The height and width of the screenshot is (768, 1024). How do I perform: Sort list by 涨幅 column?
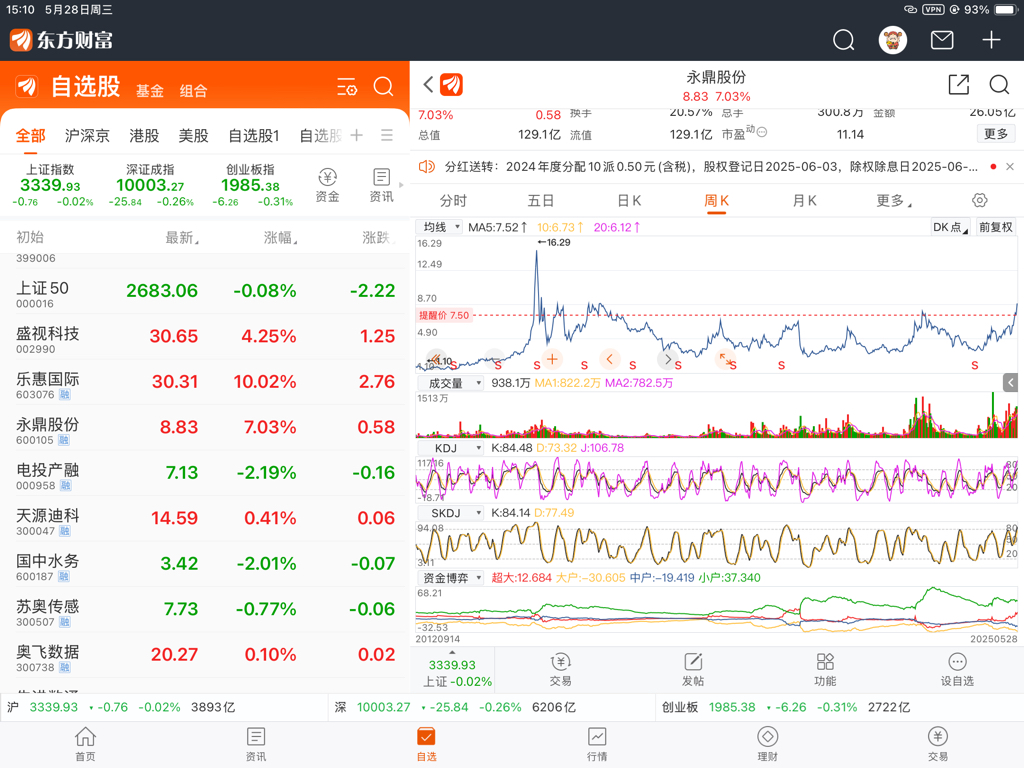click(x=280, y=238)
